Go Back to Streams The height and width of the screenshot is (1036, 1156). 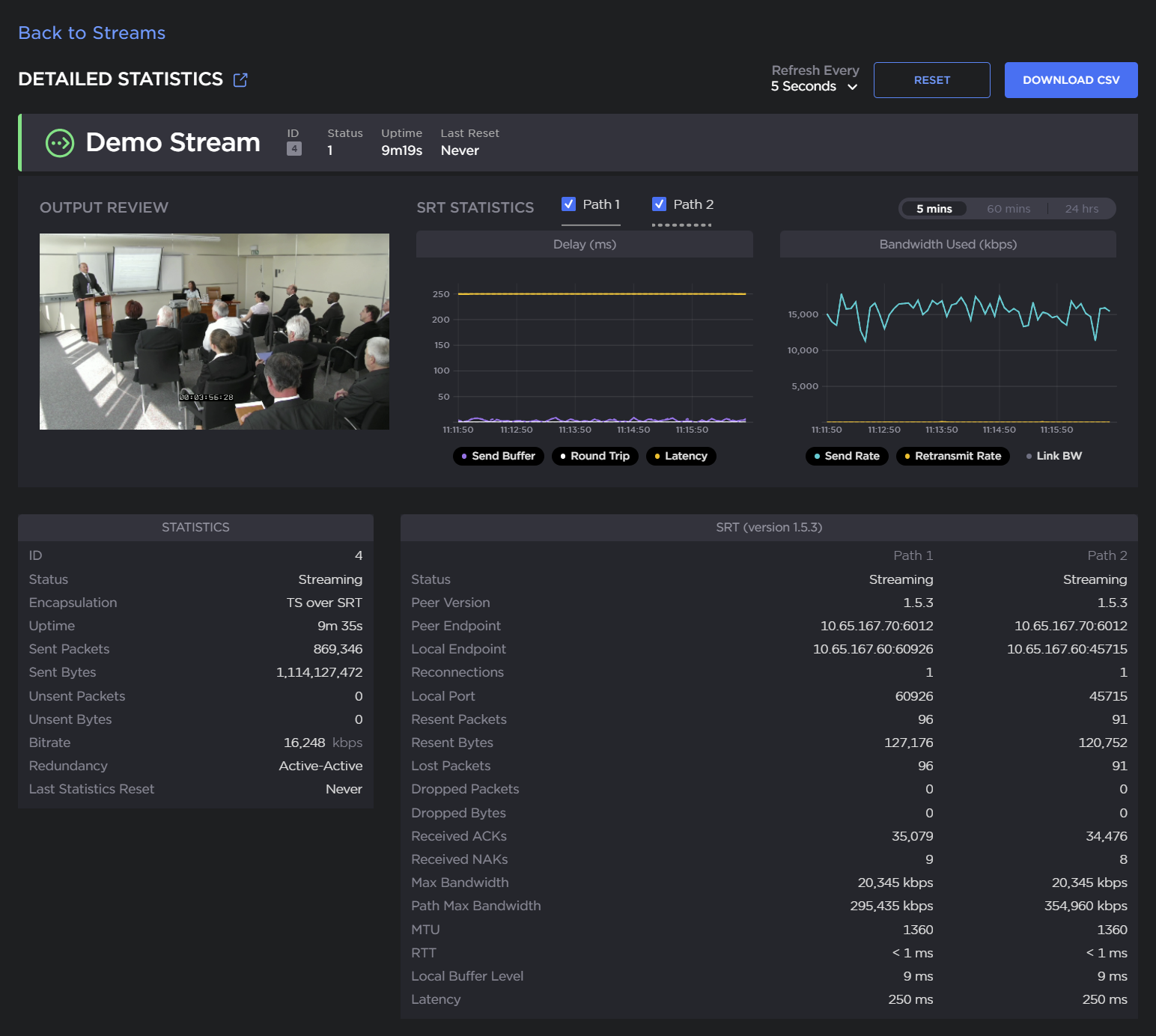[x=91, y=33]
